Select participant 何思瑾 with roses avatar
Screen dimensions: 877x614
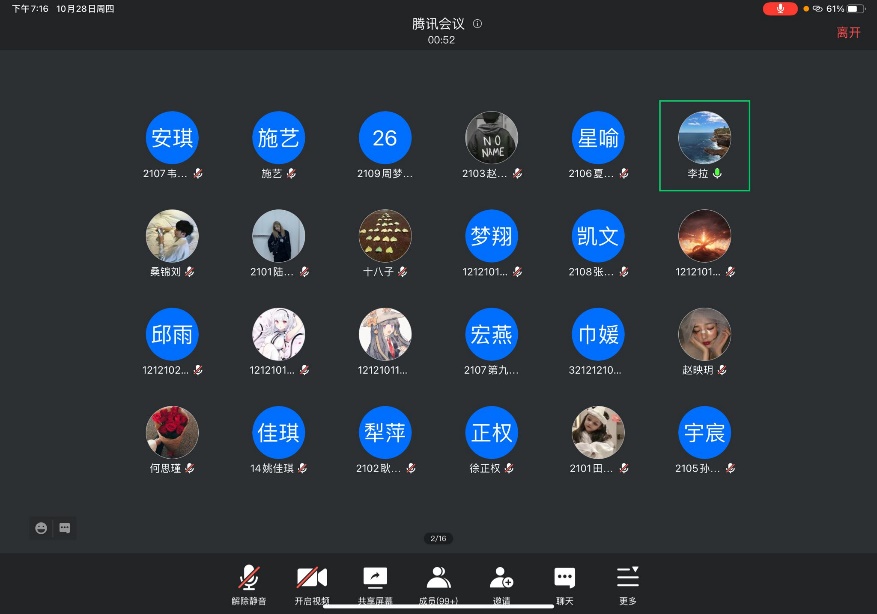[172, 432]
